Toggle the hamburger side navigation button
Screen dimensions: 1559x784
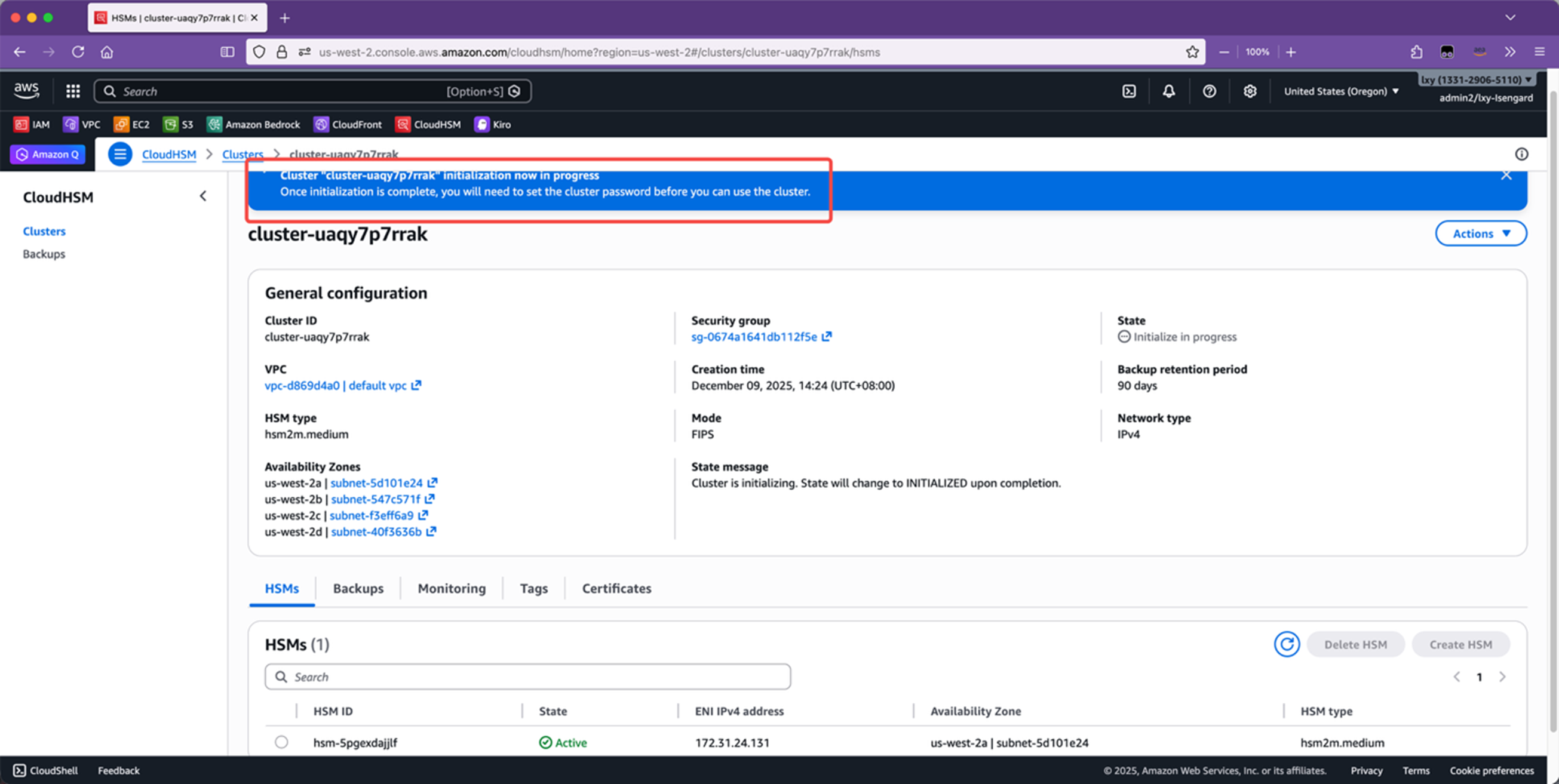point(120,154)
